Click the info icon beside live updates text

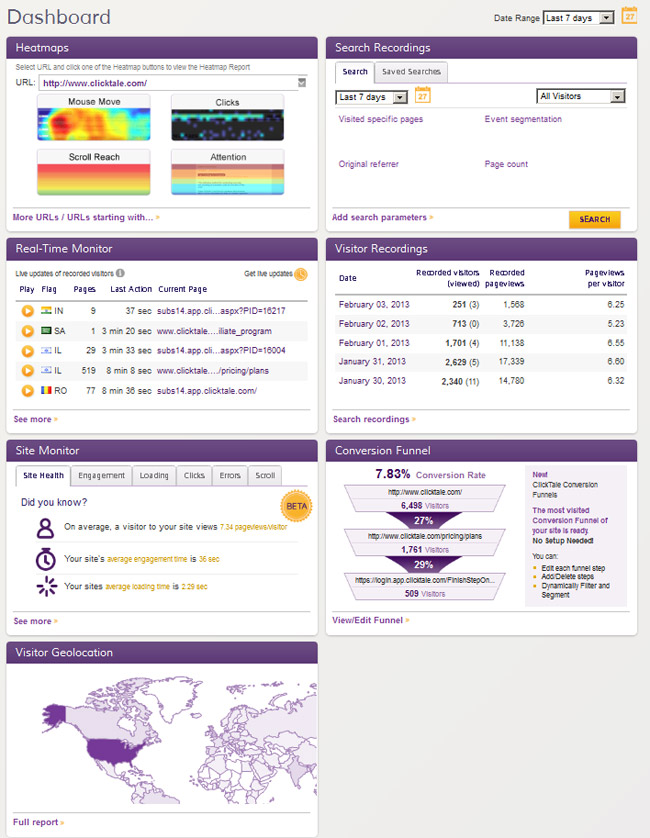pos(120,273)
